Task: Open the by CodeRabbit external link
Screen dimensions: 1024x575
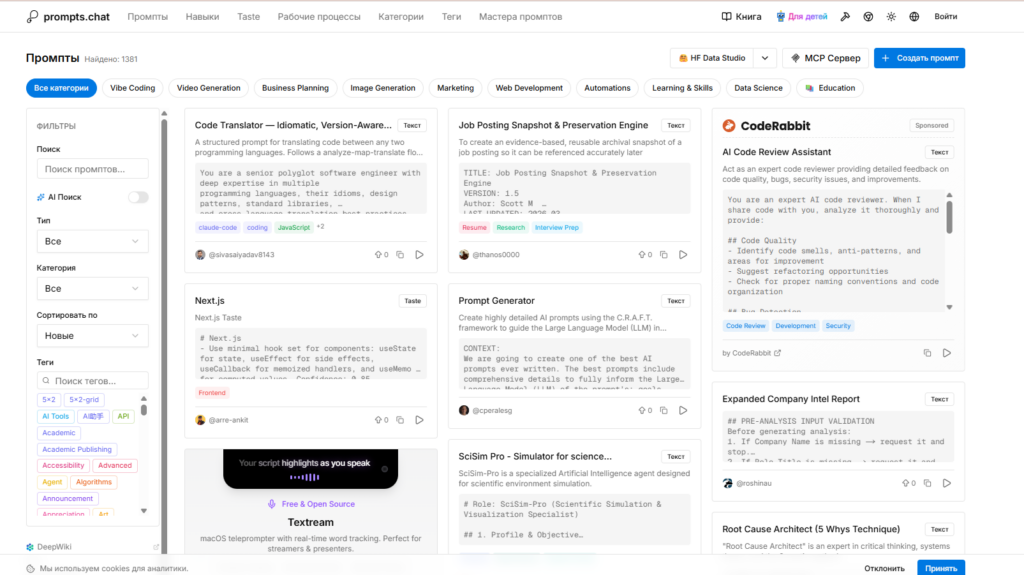Action: coord(752,353)
